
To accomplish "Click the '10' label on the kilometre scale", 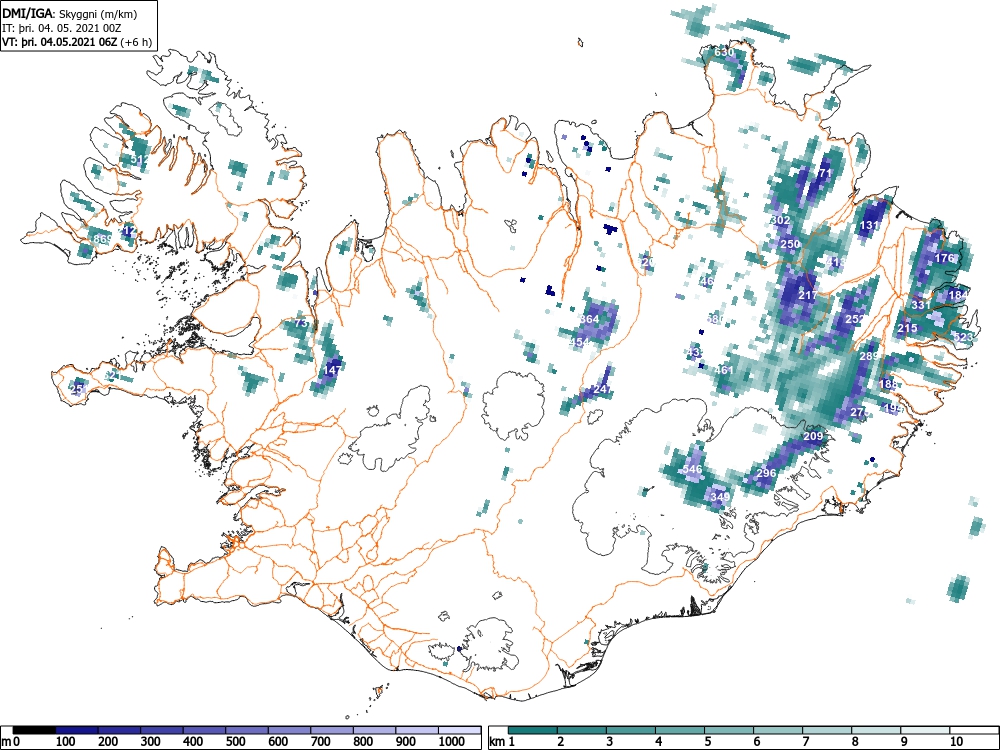I will (x=955, y=742).
